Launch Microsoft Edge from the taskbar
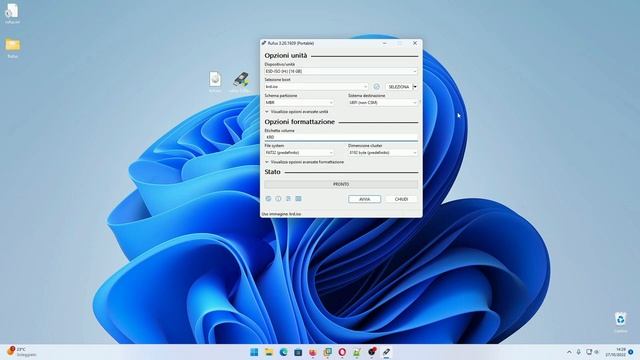The height and width of the screenshot is (360, 640). (x=283, y=352)
